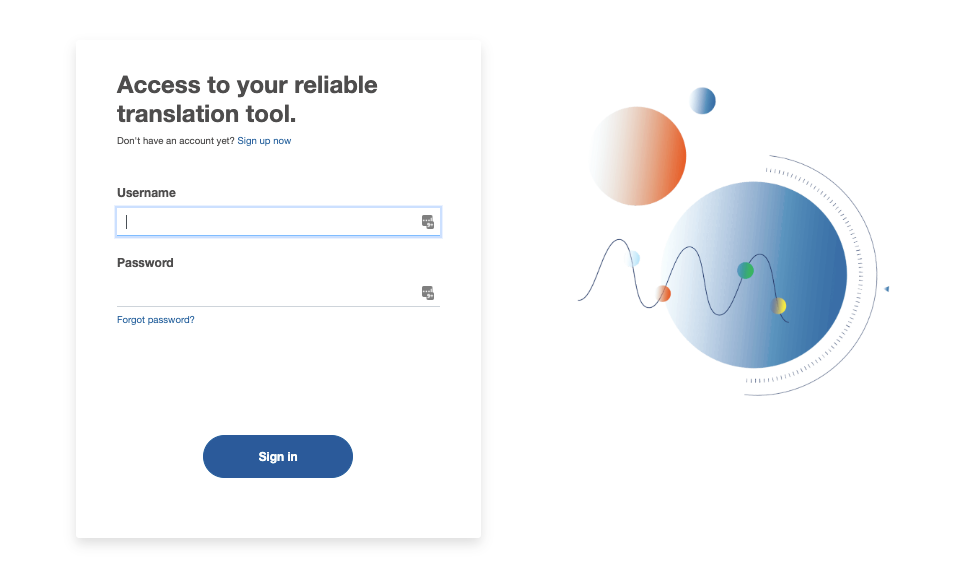Click the orange-red dot on the wave line
This screenshot has height=567, width=965.
coord(663,294)
